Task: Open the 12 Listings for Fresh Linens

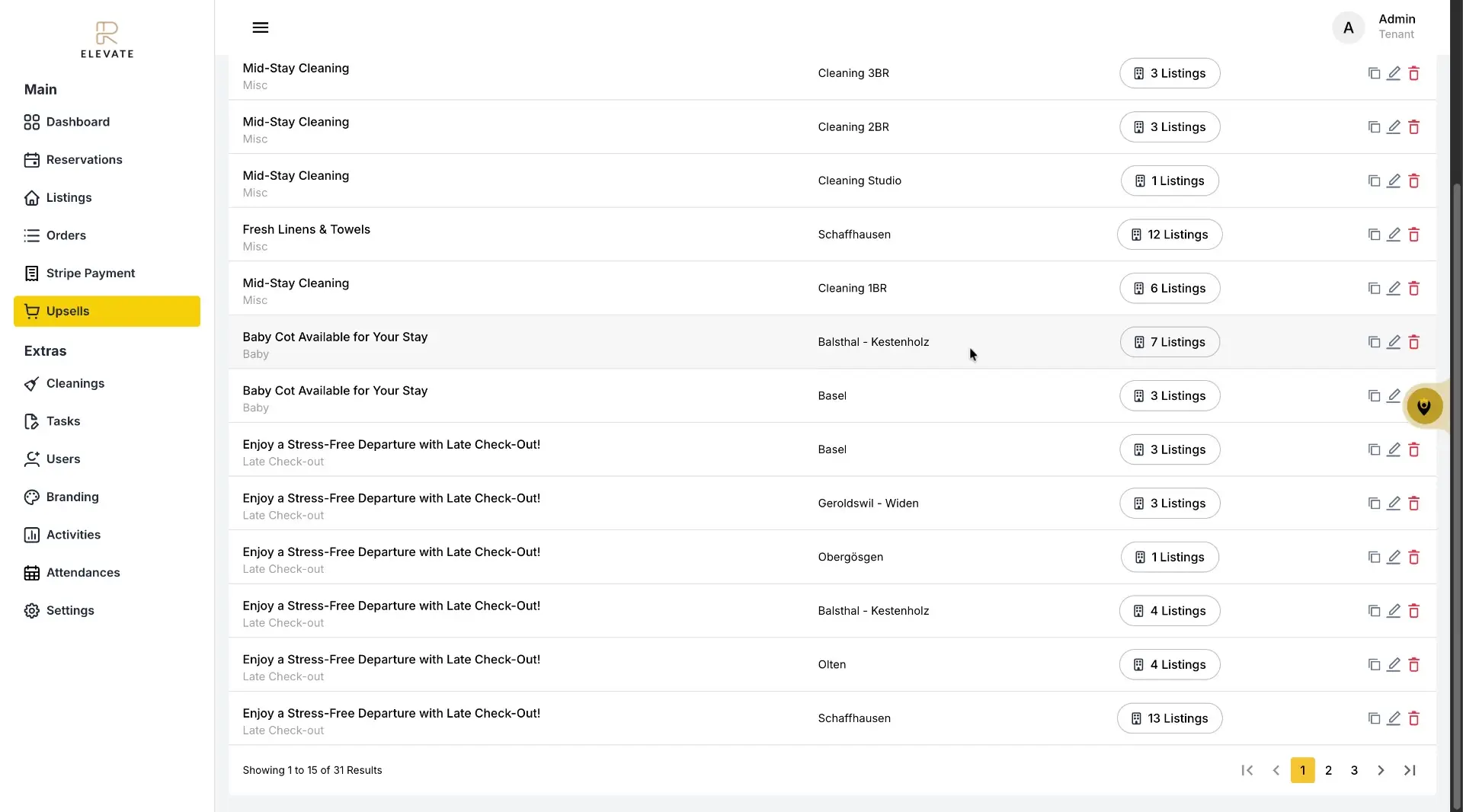Action: pos(1169,235)
